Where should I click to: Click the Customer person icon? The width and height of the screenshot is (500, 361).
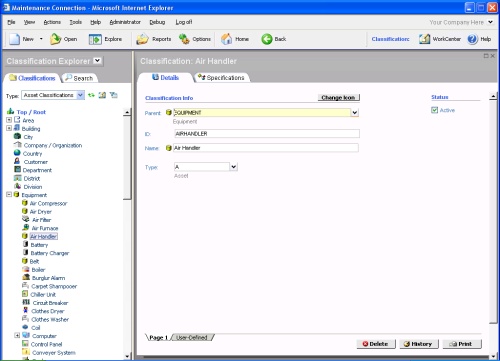click(x=17, y=161)
